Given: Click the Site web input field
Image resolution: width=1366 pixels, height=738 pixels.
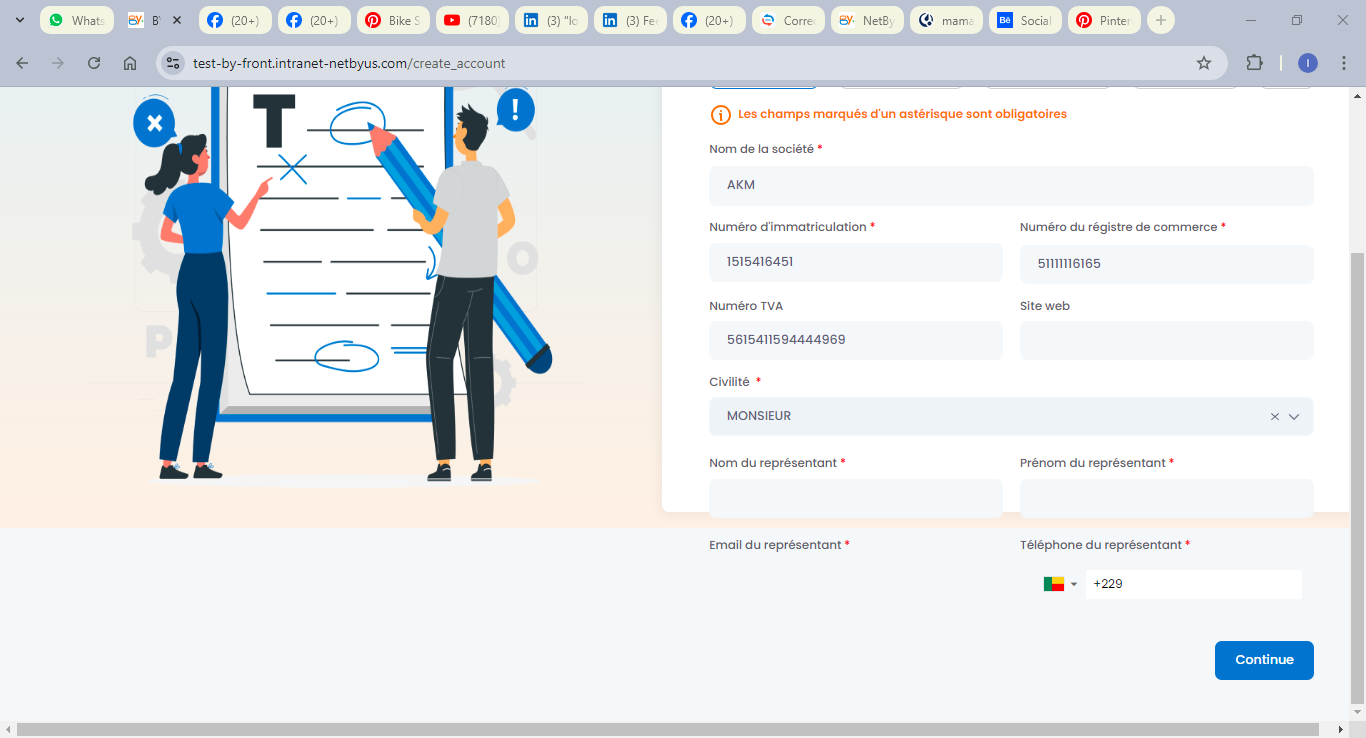Looking at the screenshot, I should (x=1166, y=340).
